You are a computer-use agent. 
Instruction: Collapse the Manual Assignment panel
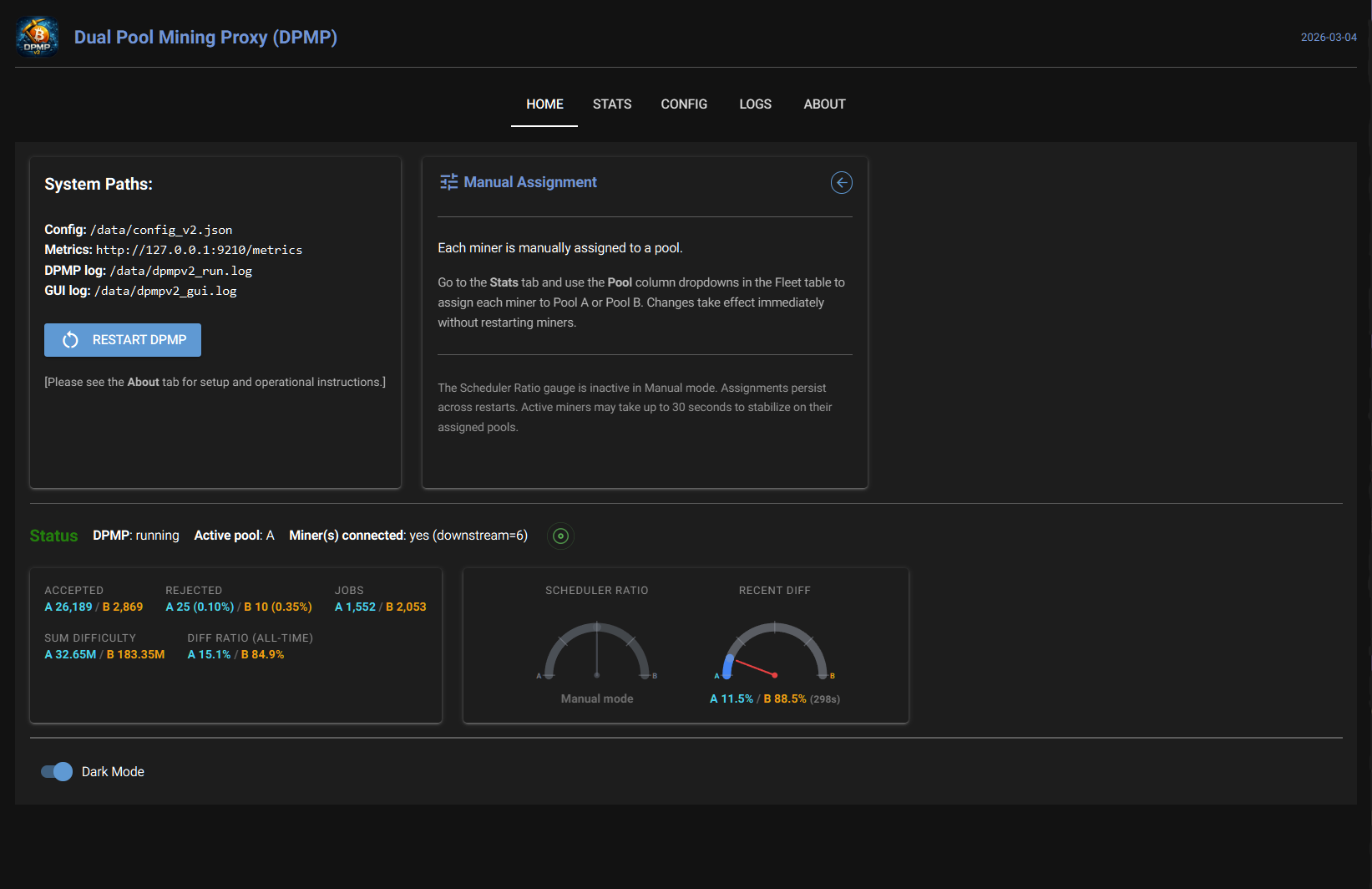(x=841, y=182)
